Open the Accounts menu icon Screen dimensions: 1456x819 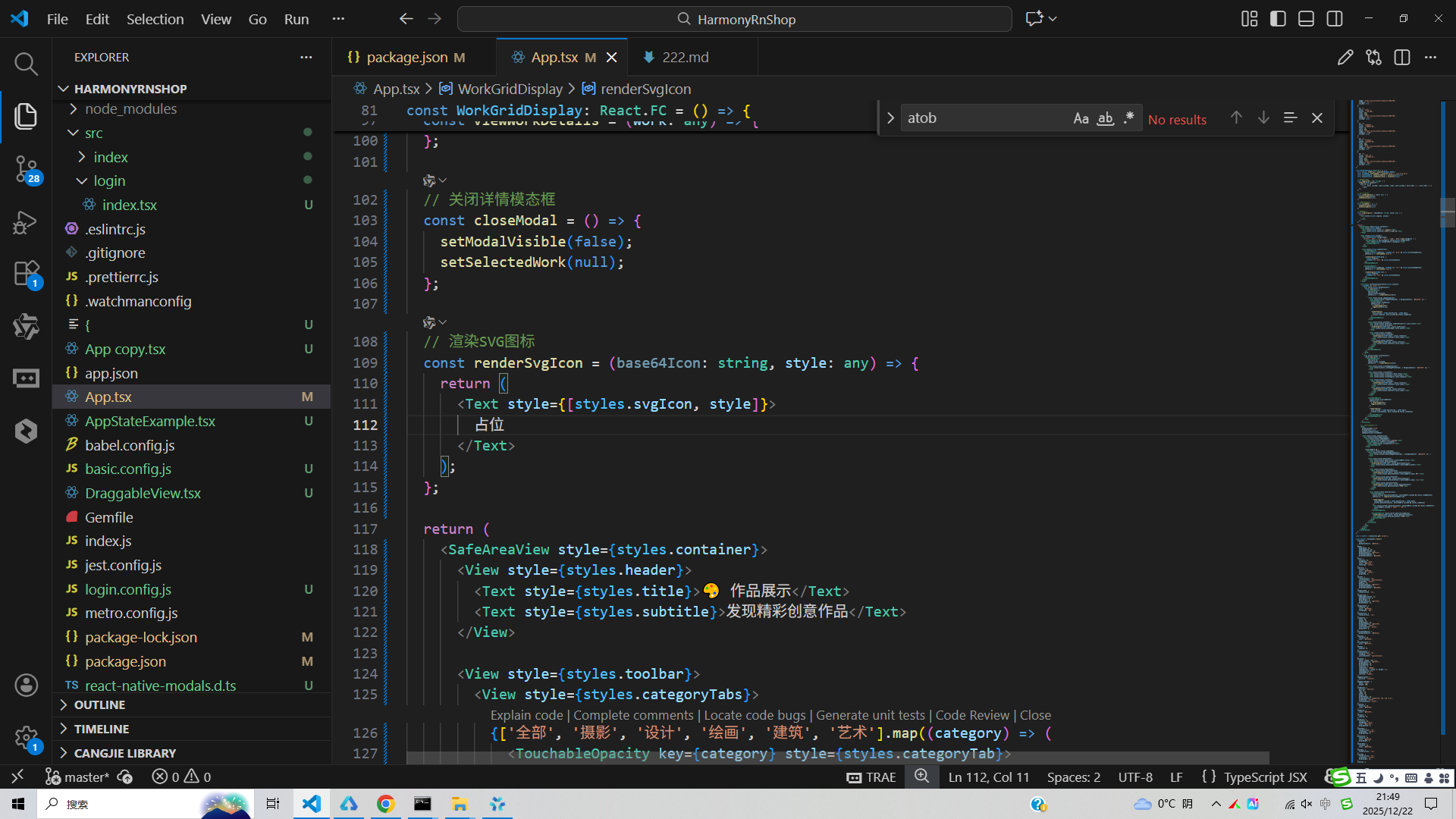click(x=26, y=685)
